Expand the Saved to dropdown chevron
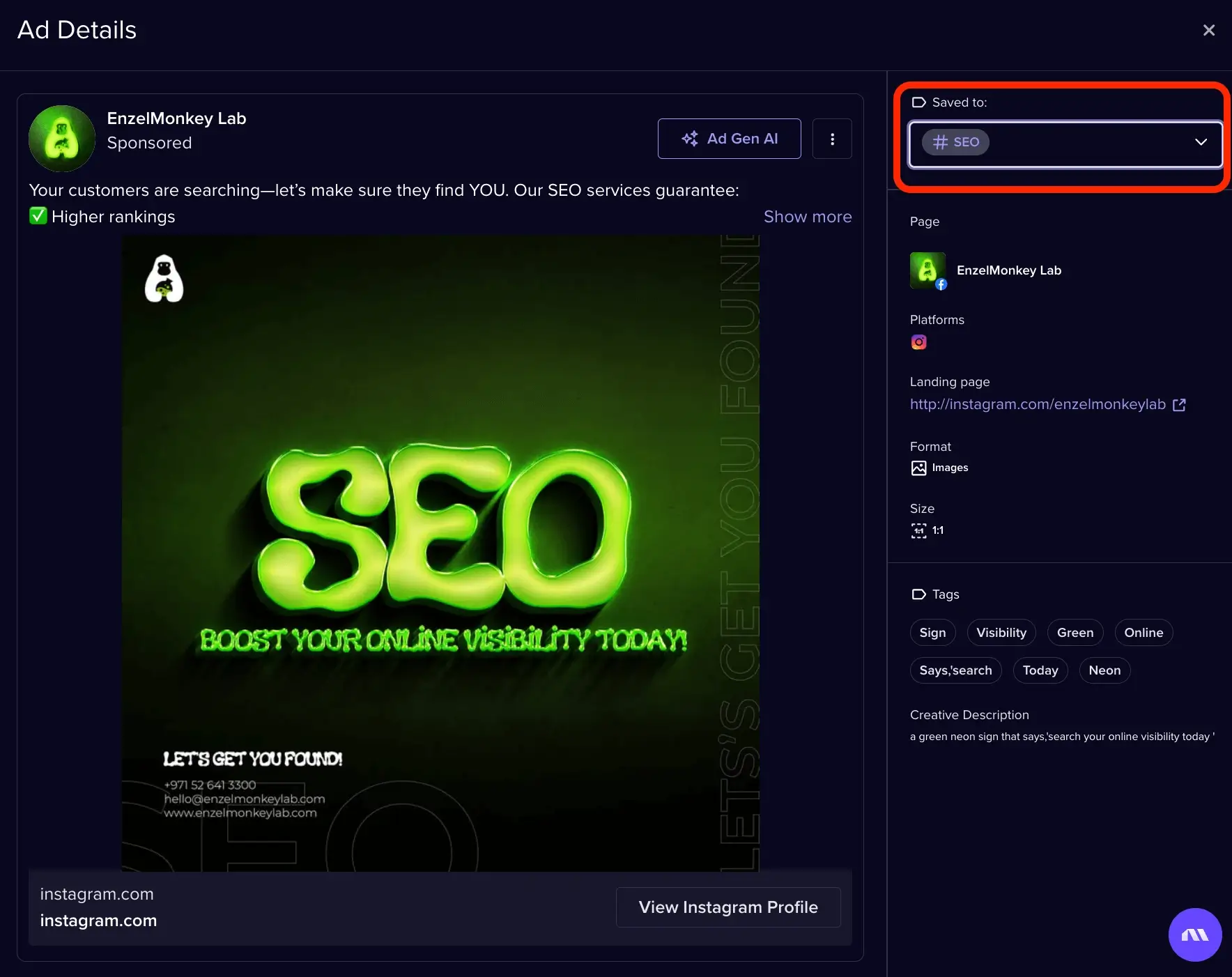The image size is (1232, 977). click(x=1201, y=142)
